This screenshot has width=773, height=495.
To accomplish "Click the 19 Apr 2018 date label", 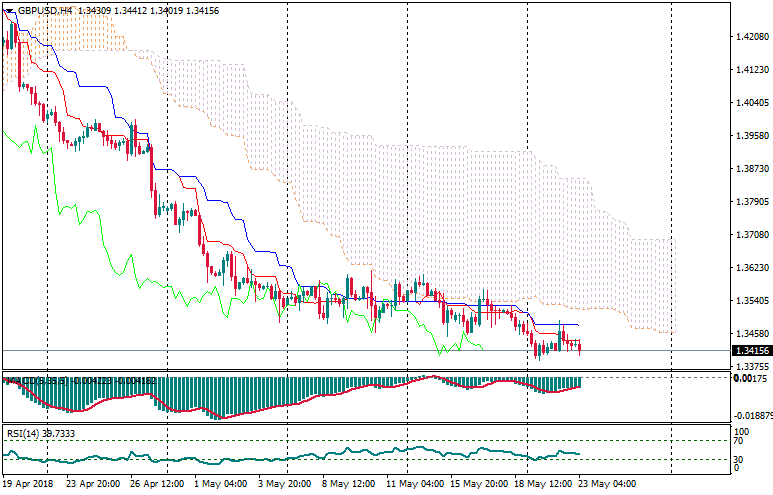I will pyautogui.click(x=29, y=484).
